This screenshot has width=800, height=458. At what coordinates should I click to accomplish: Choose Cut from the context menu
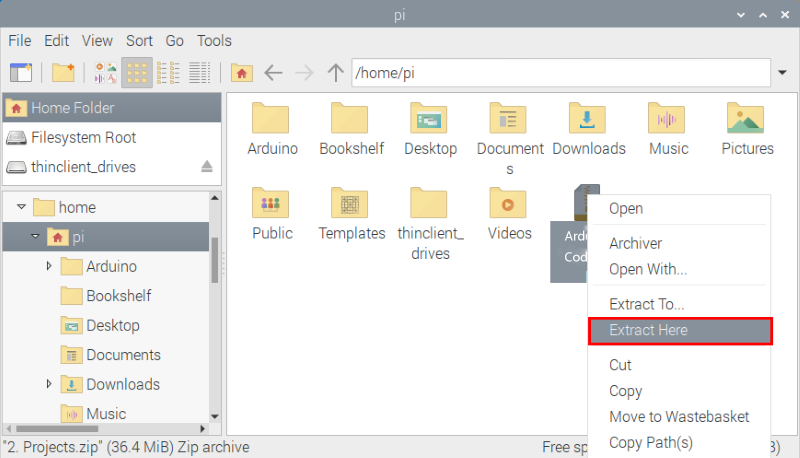(680, 365)
